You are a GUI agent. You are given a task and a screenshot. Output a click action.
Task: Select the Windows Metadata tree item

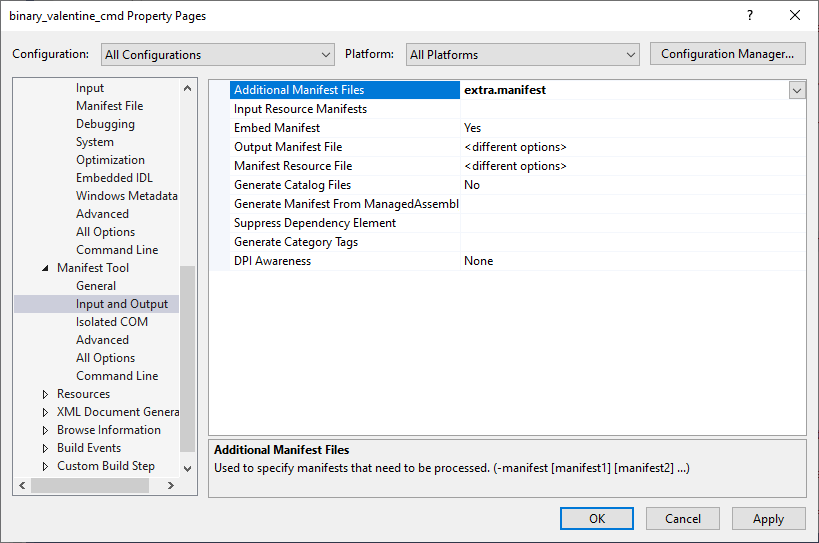tap(127, 196)
